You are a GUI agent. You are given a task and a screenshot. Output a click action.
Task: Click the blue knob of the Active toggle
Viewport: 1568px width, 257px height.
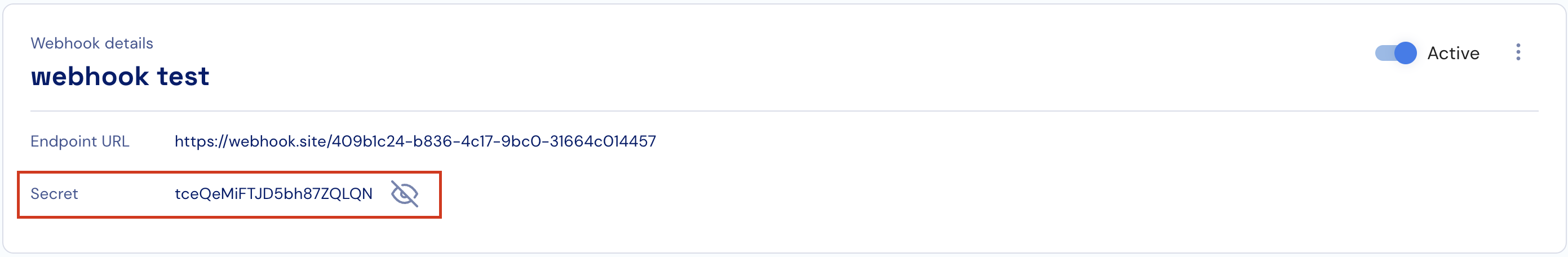click(1406, 53)
